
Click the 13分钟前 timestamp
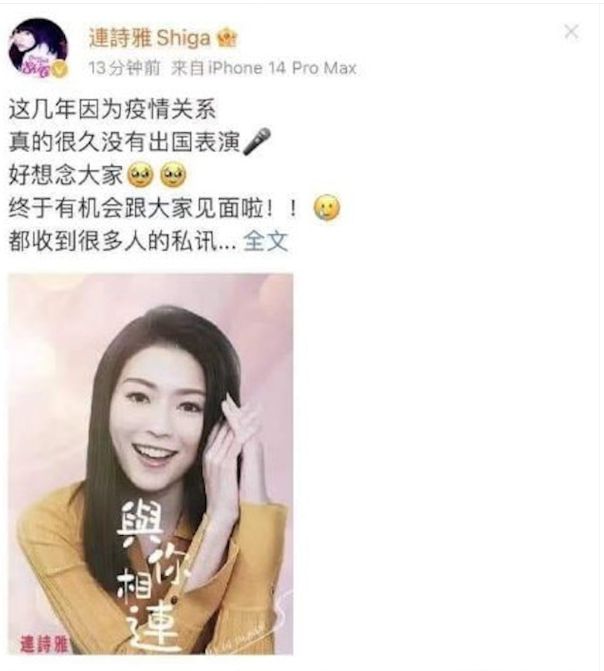[x=124, y=68]
